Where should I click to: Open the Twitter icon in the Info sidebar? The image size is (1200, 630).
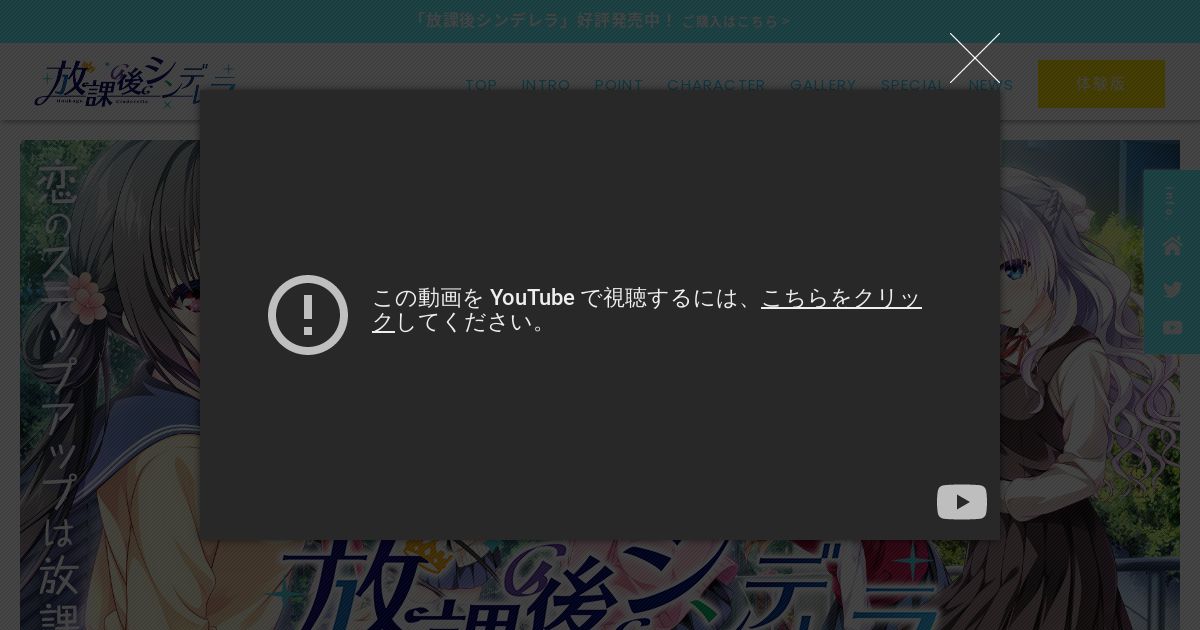coord(1172,290)
